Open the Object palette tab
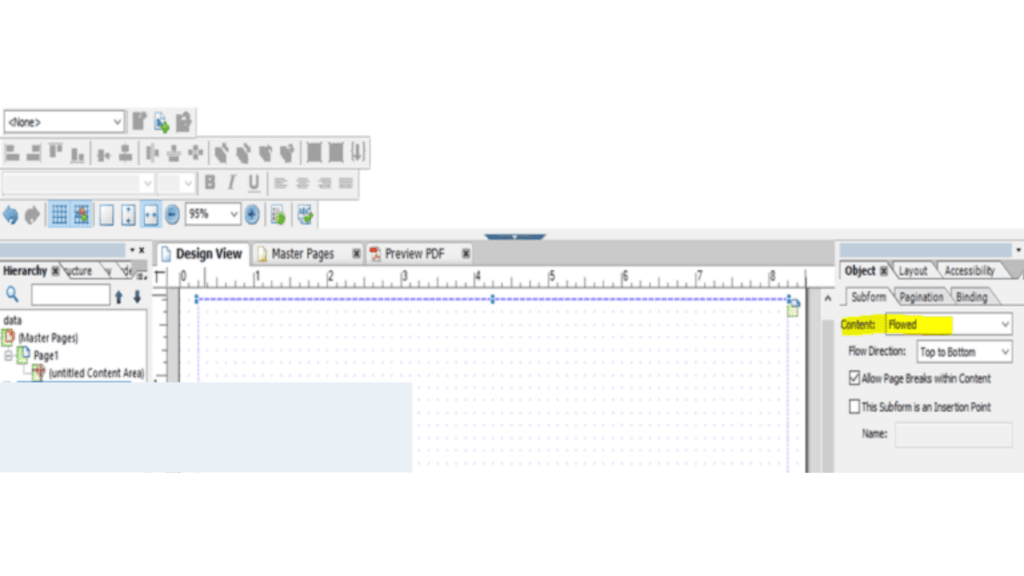The height and width of the screenshot is (576, 1024). coord(859,270)
